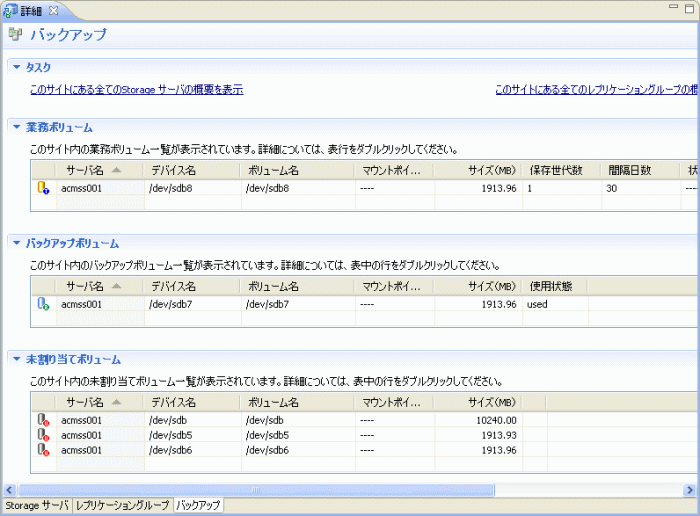The height and width of the screenshot is (516, 700).
Task: Sort 業務ボリューム table by デバイス名
Action: tap(192, 170)
